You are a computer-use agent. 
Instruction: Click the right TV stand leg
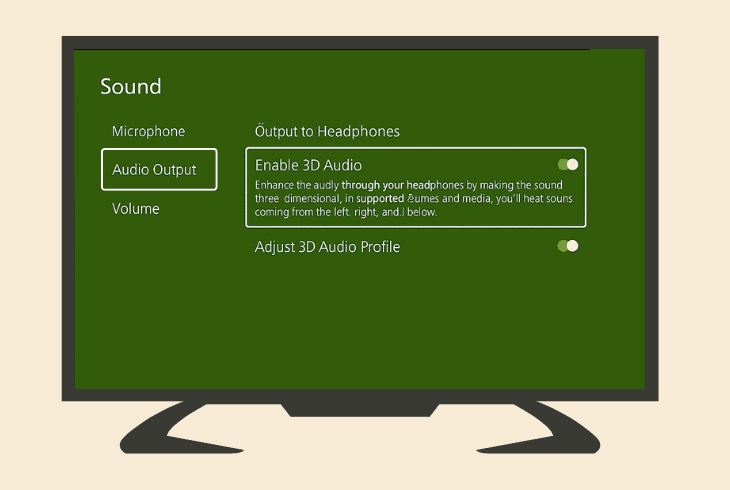tap(538, 428)
